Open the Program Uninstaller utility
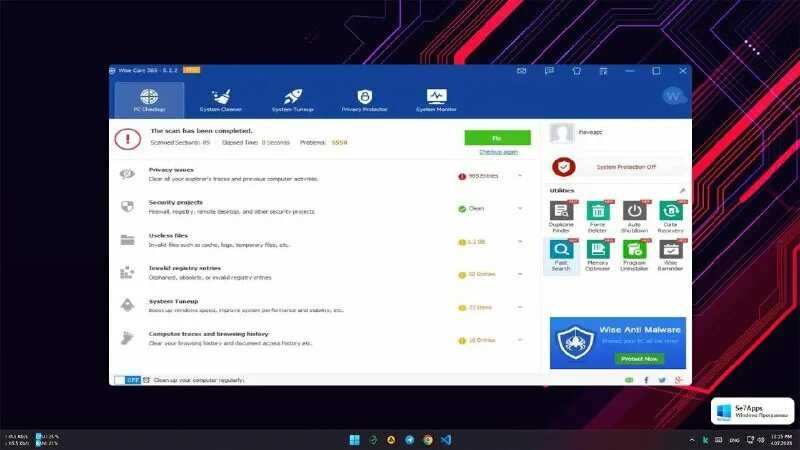This screenshot has height=450, width=800. (634, 255)
